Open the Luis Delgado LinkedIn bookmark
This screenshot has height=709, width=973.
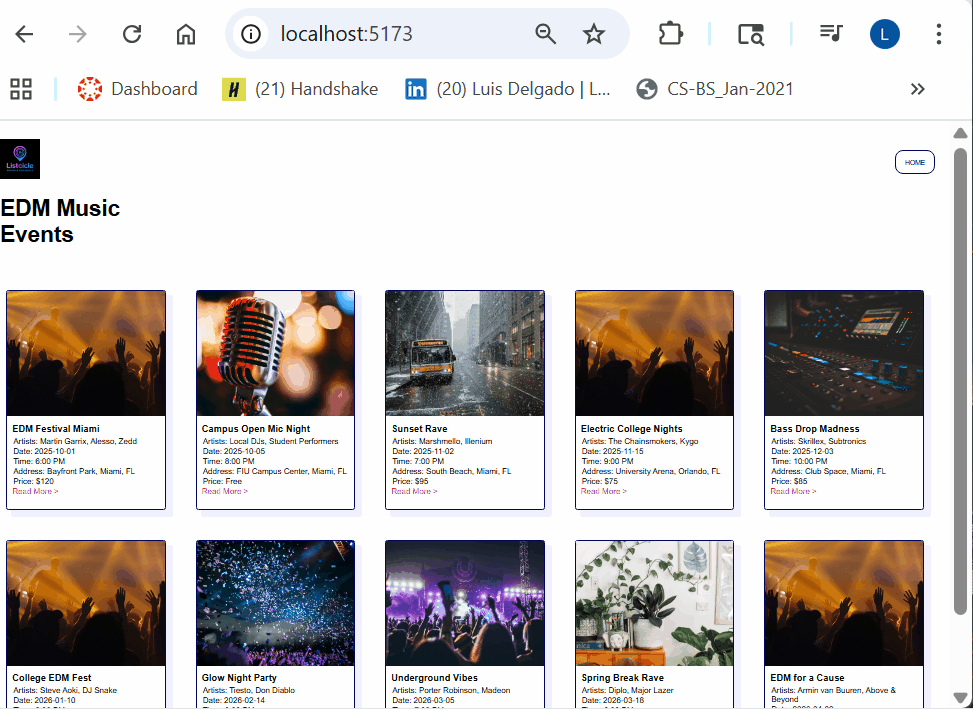point(508,89)
